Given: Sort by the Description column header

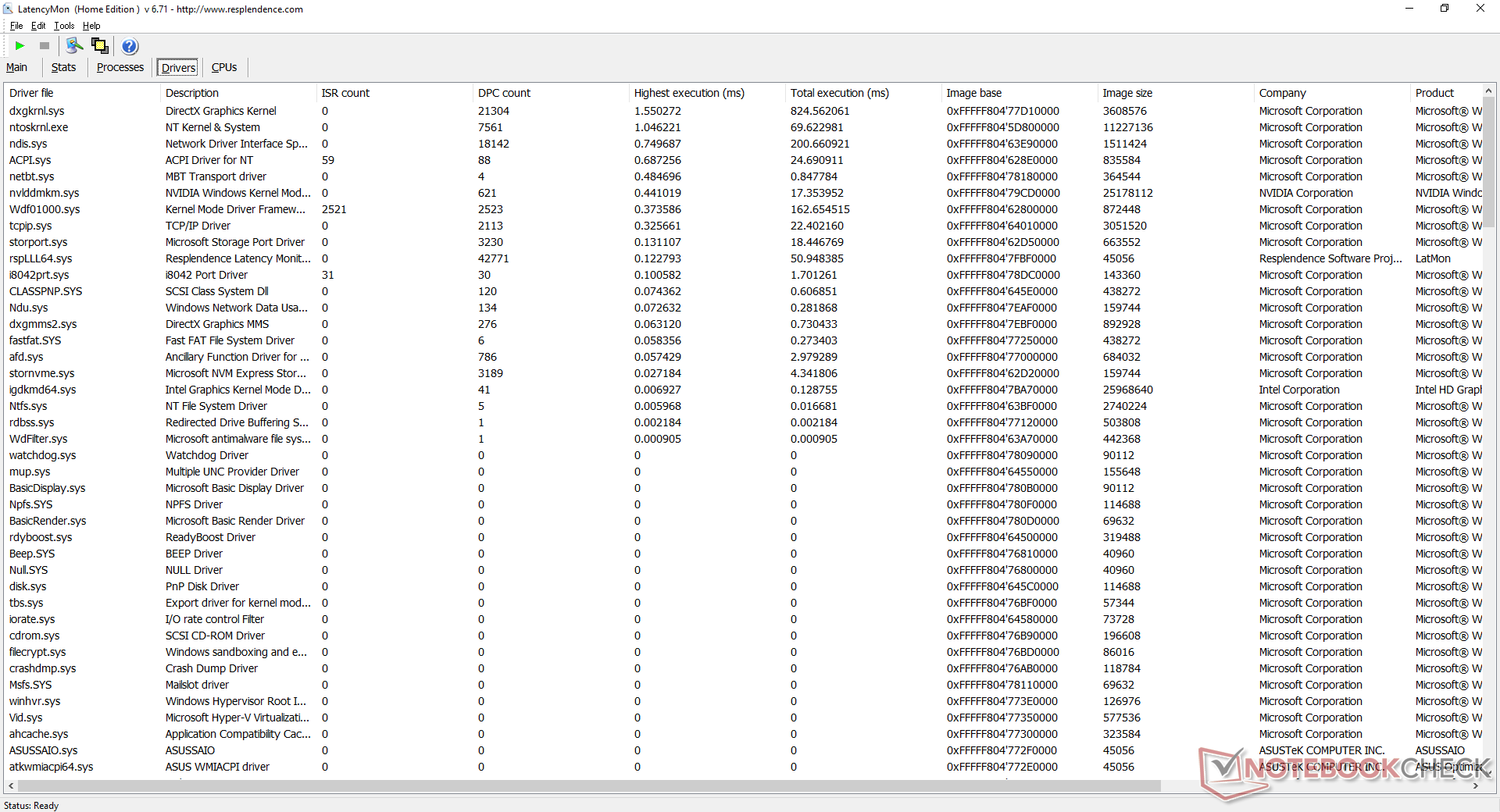Looking at the screenshot, I should 238,93.
